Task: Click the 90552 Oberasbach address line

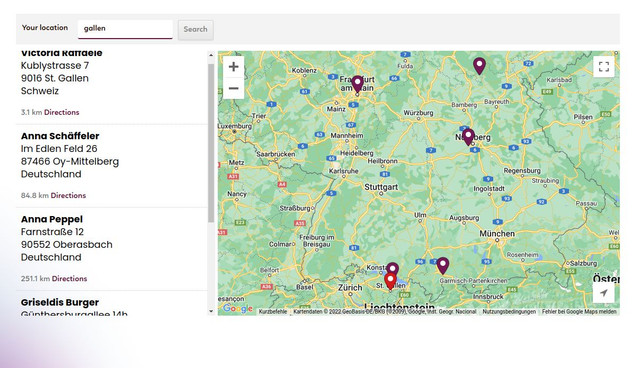Action: click(x=67, y=245)
